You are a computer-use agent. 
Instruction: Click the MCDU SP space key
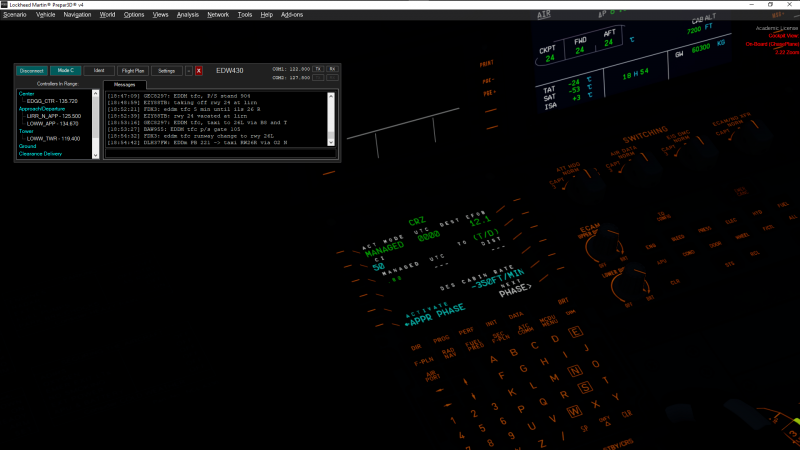coord(584,429)
